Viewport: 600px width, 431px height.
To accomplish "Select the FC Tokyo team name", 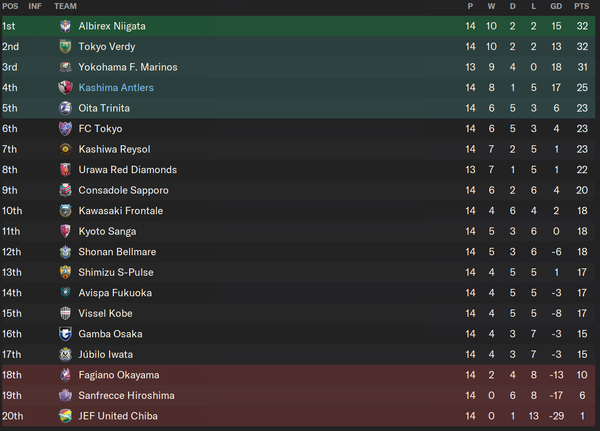I will [x=100, y=129].
